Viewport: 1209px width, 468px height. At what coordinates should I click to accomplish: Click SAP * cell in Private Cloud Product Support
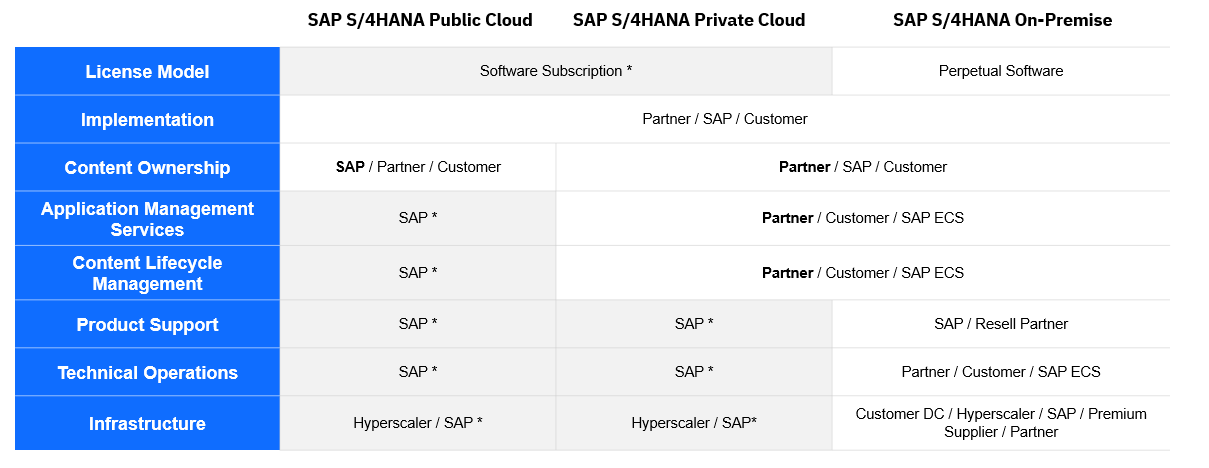click(694, 324)
